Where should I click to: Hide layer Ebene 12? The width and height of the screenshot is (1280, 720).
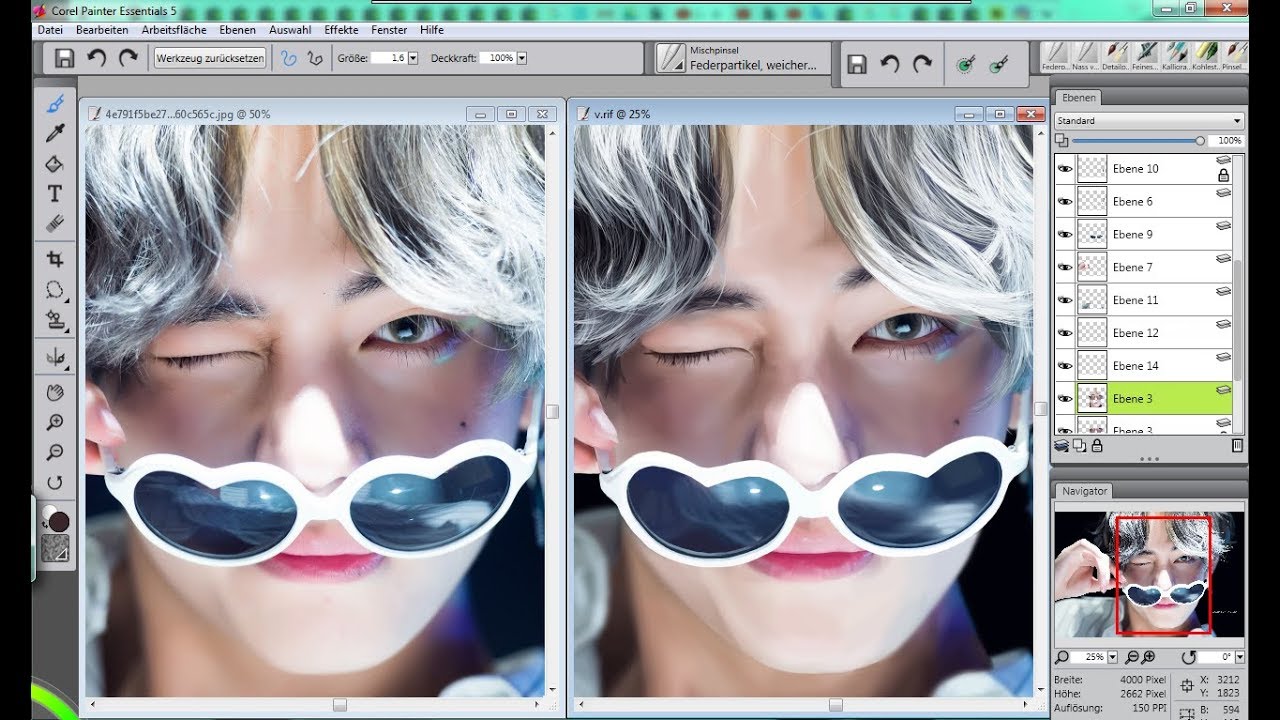(1065, 333)
